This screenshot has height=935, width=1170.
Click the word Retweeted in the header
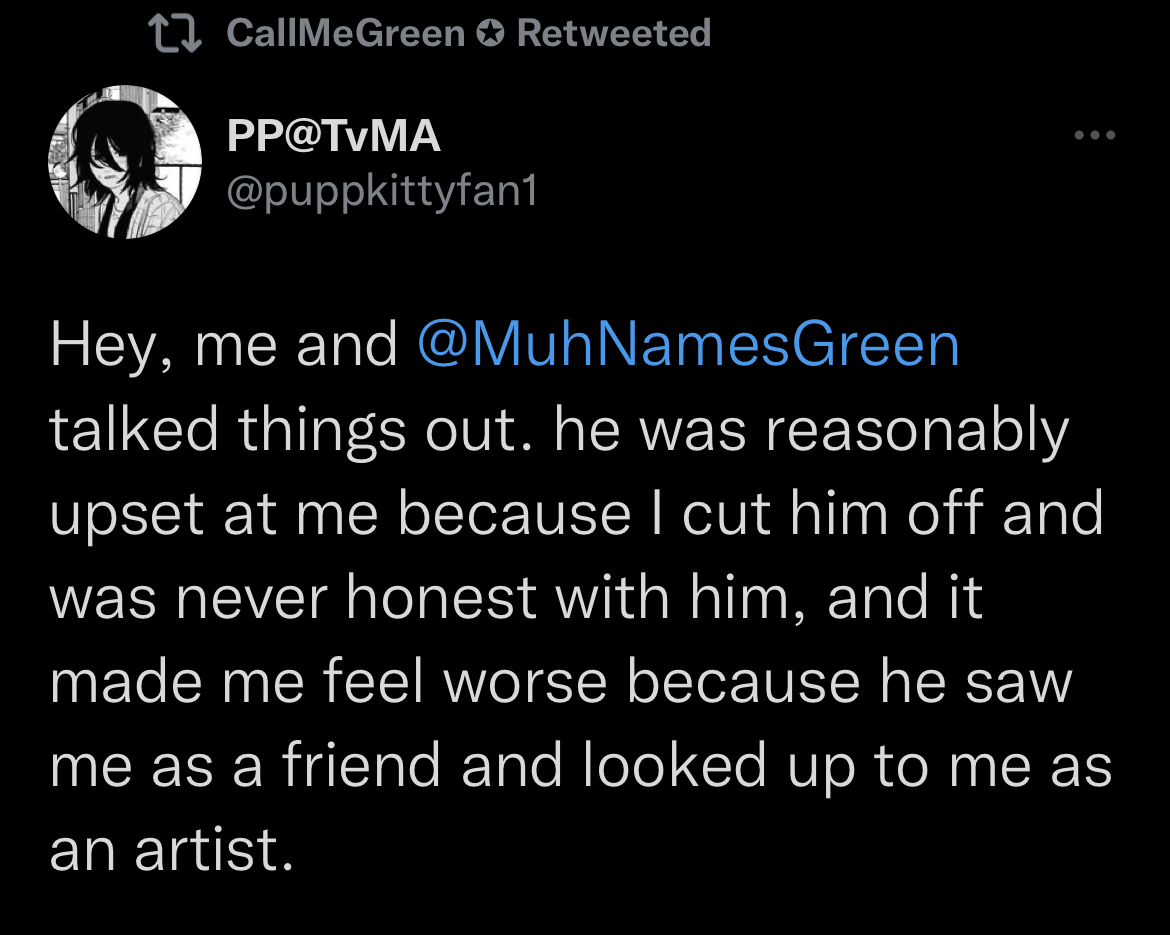(x=613, y=33)
